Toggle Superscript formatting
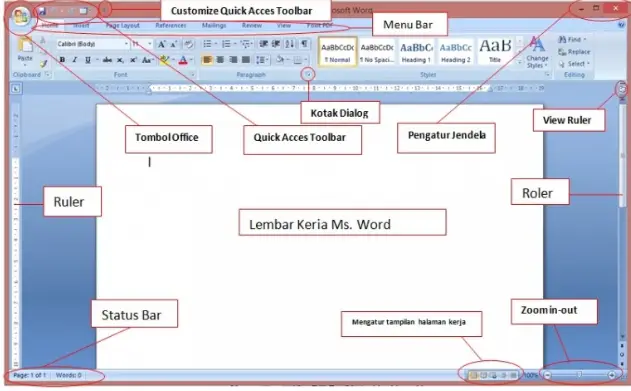 pyautogui.click(x=133, y=60)
